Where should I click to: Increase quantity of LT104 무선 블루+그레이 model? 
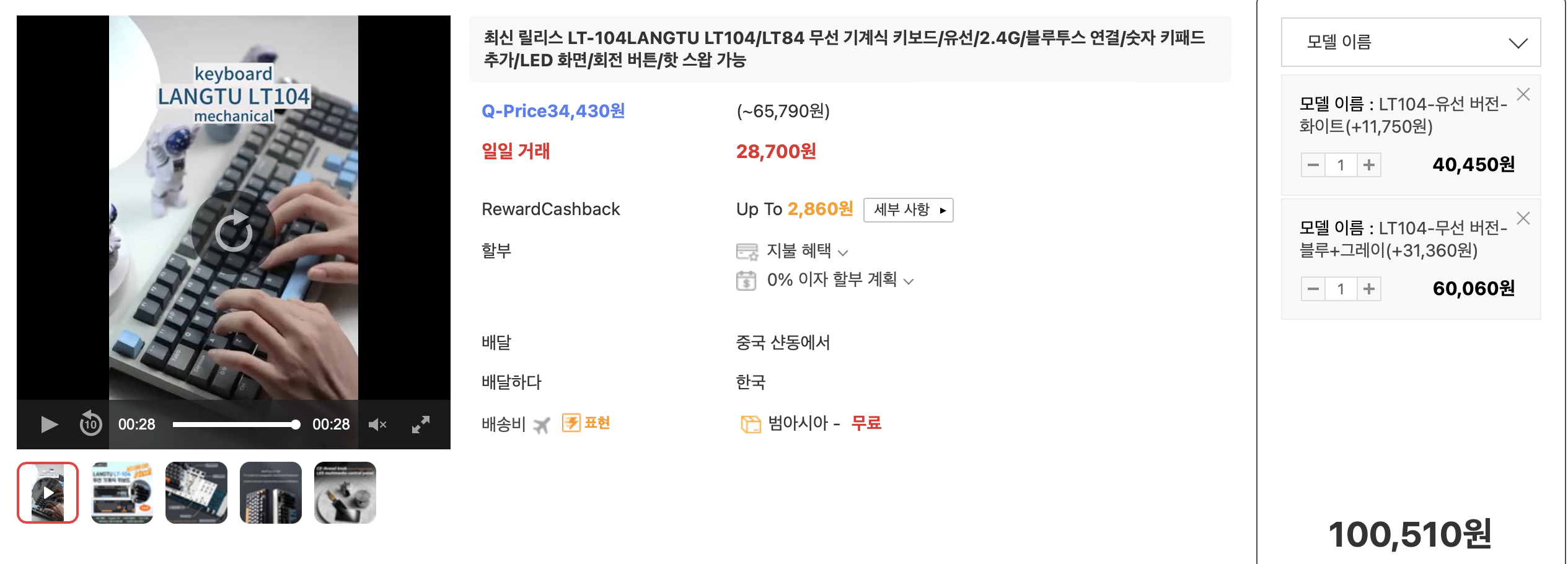[x=1369, y=288]
